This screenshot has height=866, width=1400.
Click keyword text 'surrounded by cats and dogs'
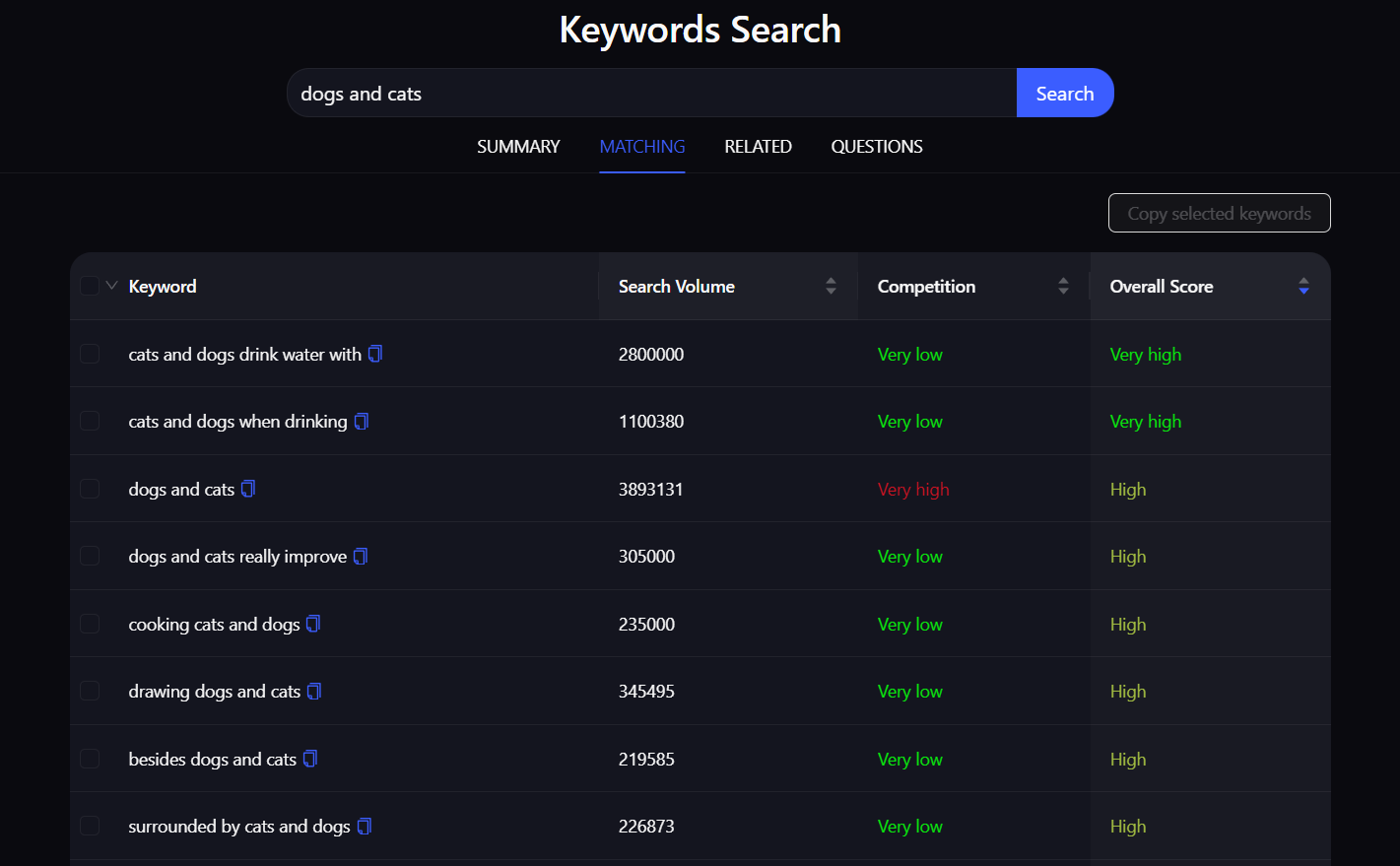(239, 827)
